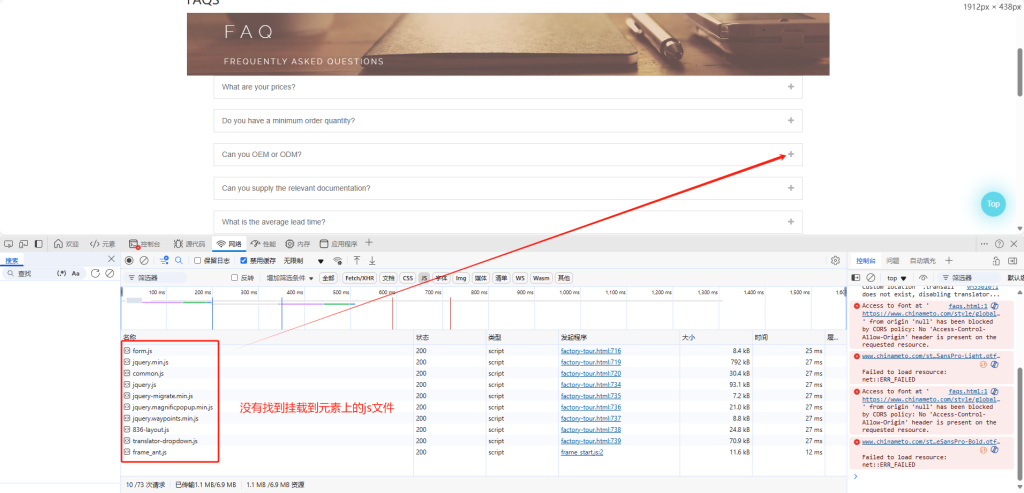Click the record network log button
The width and height of the screenshot is (1024, 493).
(x=129, y=261)
